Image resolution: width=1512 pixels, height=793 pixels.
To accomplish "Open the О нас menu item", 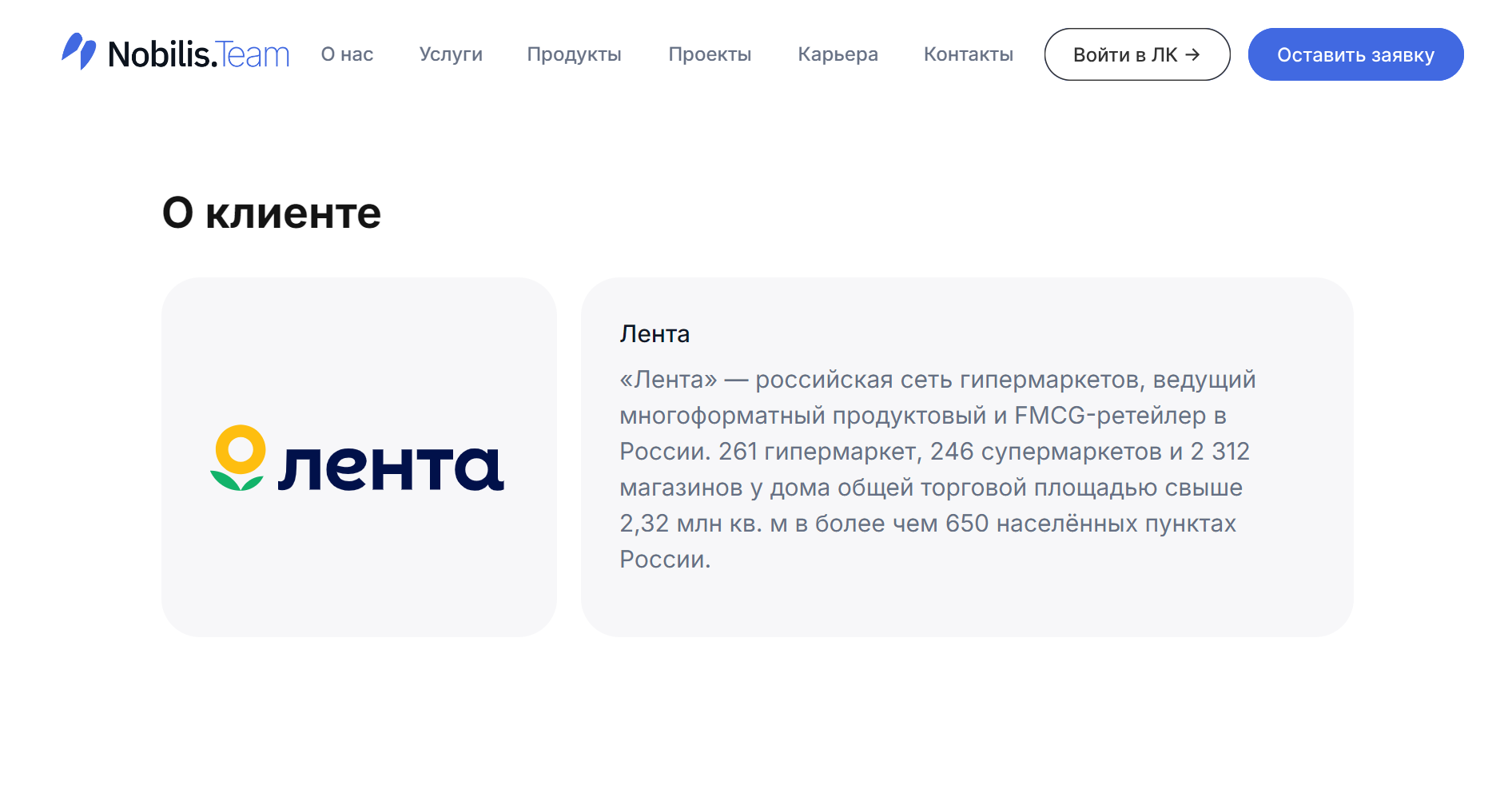I will click(x=347, y=54).
